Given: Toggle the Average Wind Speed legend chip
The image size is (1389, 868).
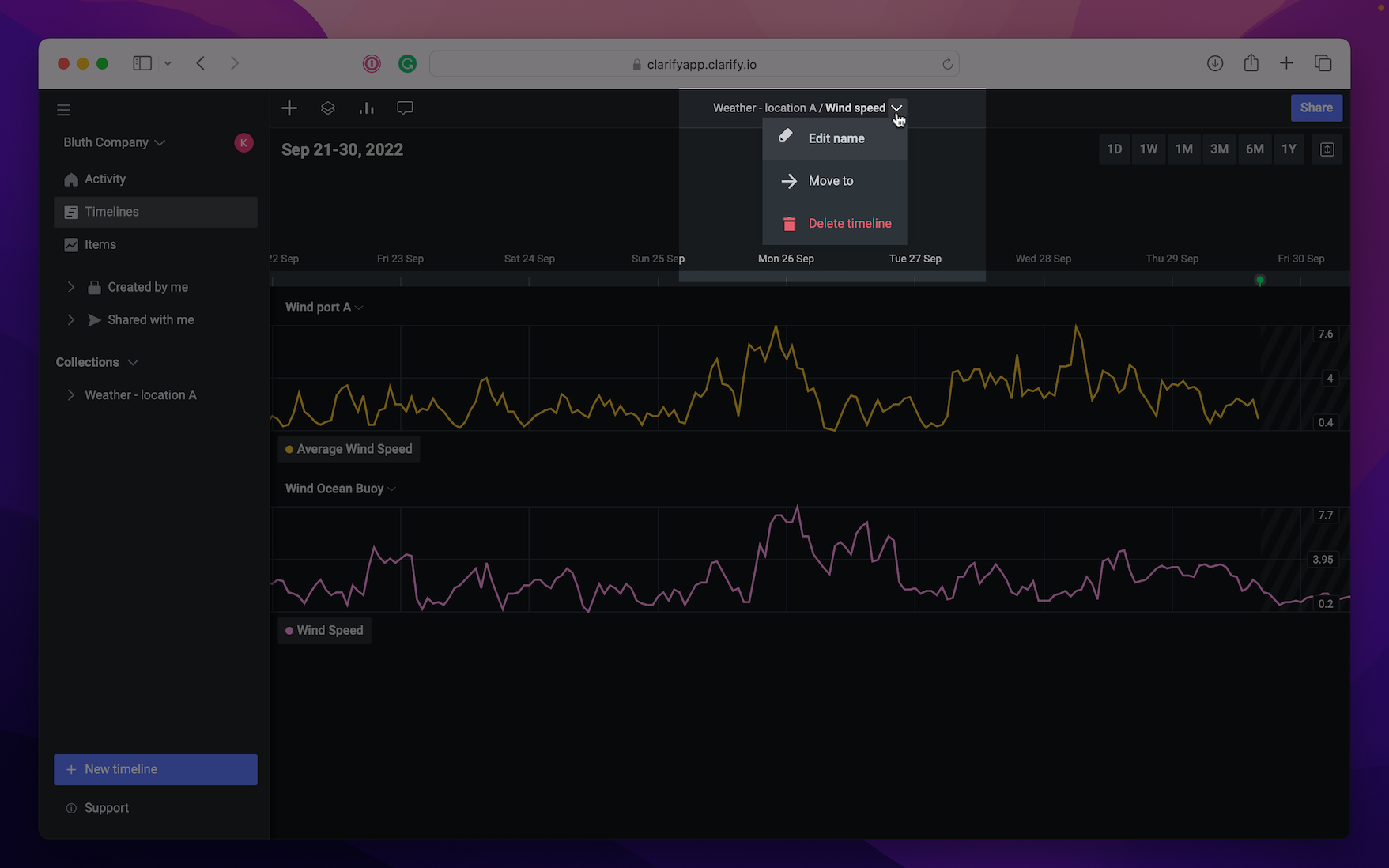Looking at the screenshot, I should pos(349,449).
